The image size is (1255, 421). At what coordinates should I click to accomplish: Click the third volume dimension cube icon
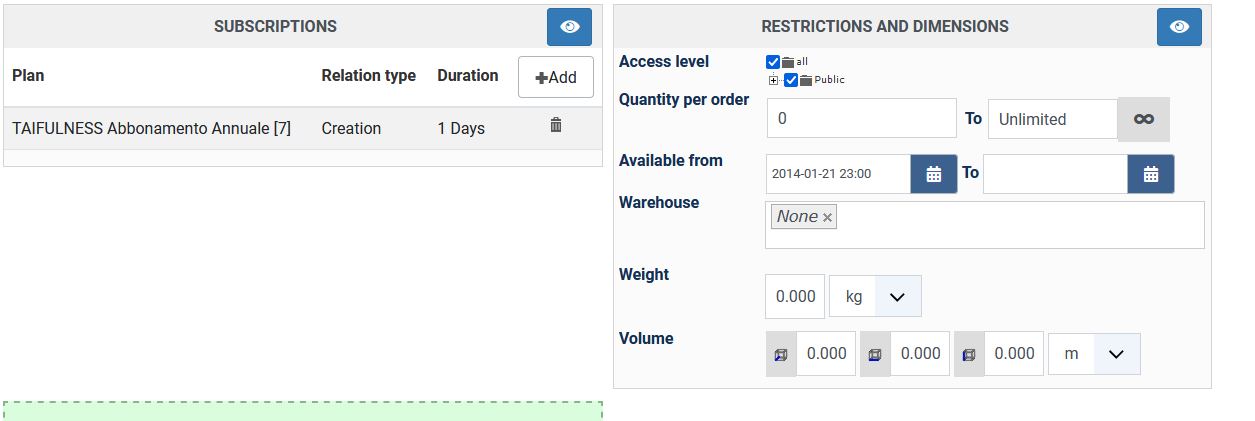969,354
